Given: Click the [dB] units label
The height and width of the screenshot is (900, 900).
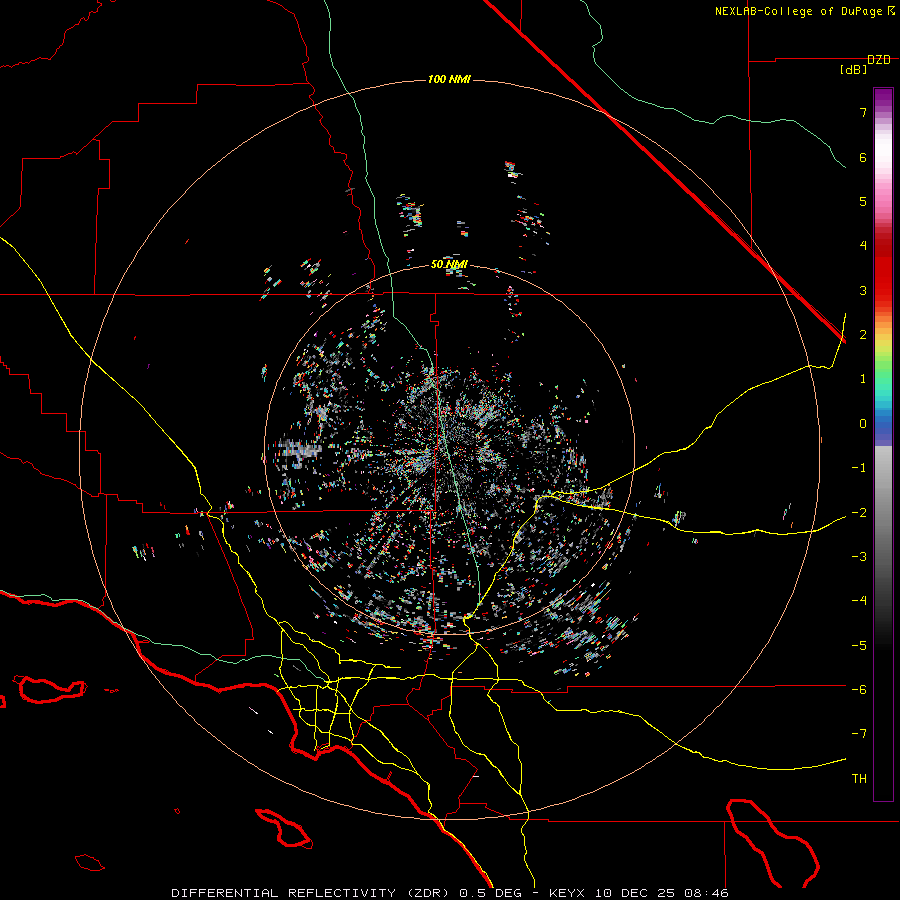Looking at the screenshot, I should coord(853,70).
